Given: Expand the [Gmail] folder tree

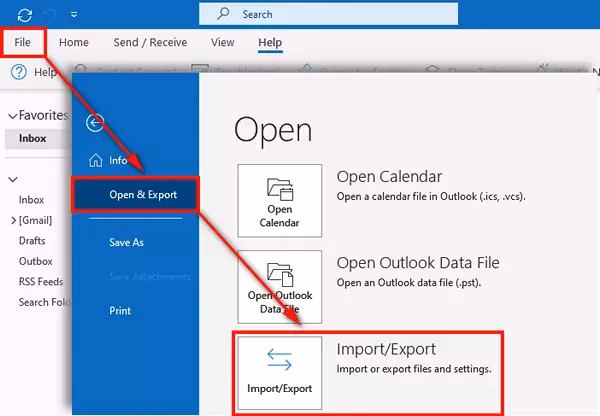Looking at the screenshot, I should tap(13, 220).
